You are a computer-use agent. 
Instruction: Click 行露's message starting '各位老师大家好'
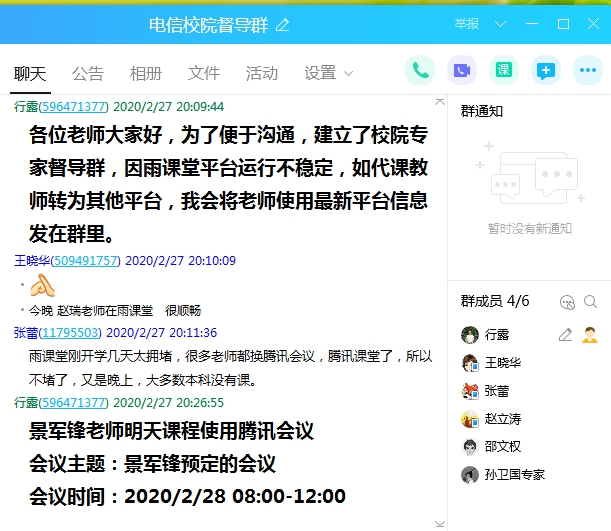[x=229, y=184]
